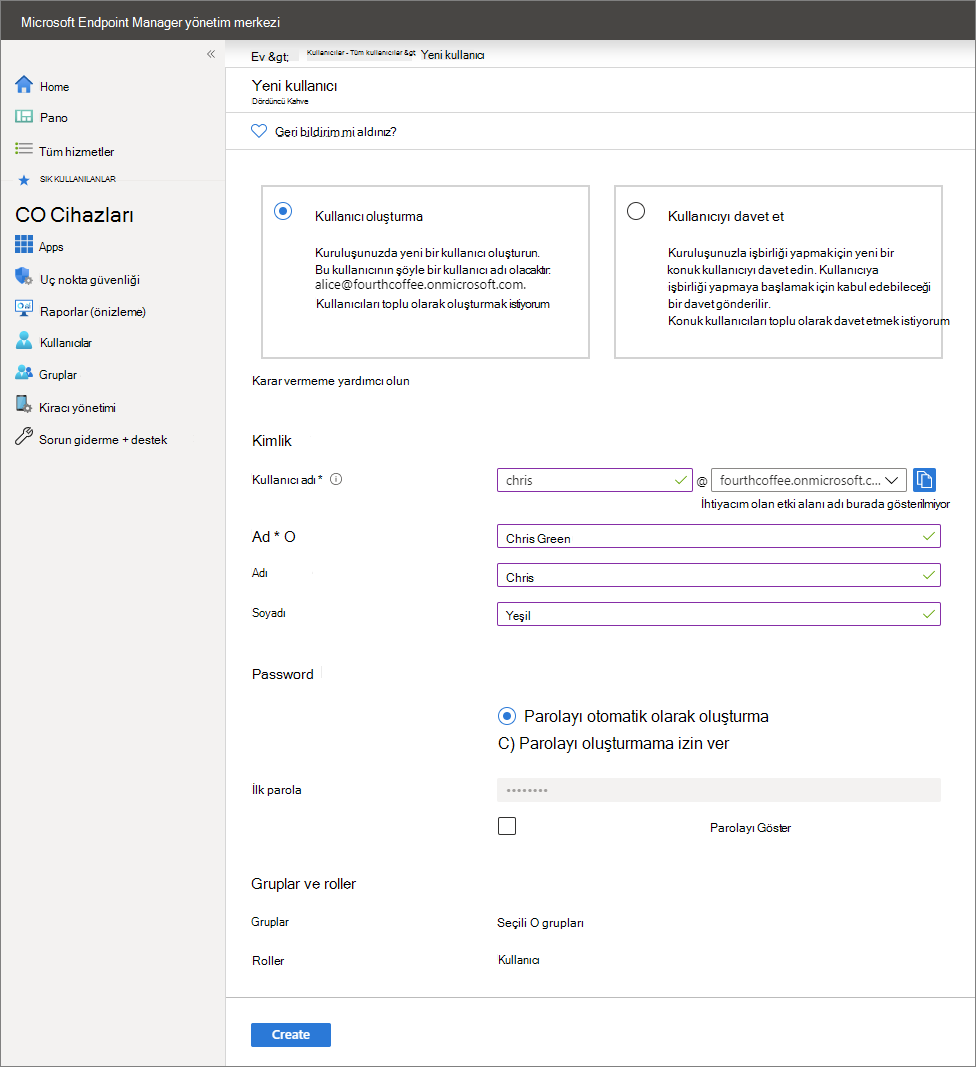The height and width of the screenshot is (1067, 976).
Task: Click the Adı field containing Chris
Action: (719, 575)
